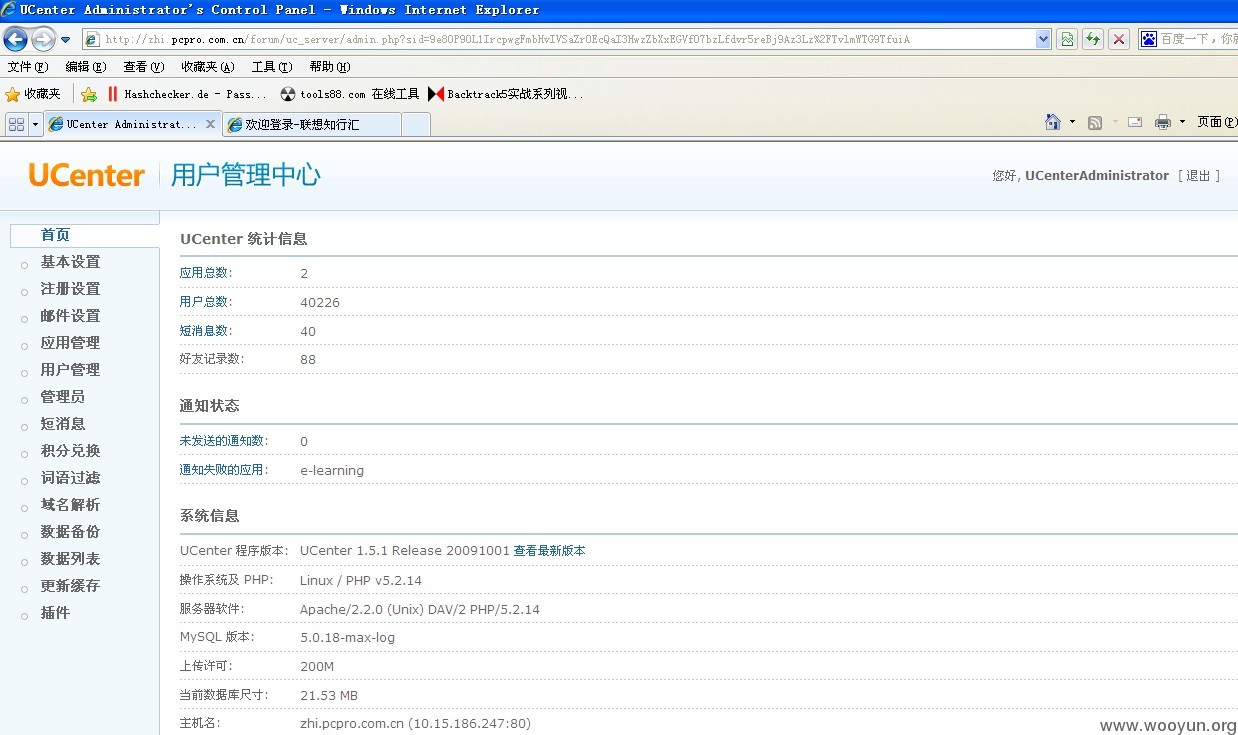Toggle the compatibility view icon
Viewport: 1238px width, 735px height.
tap(1067, 39)
